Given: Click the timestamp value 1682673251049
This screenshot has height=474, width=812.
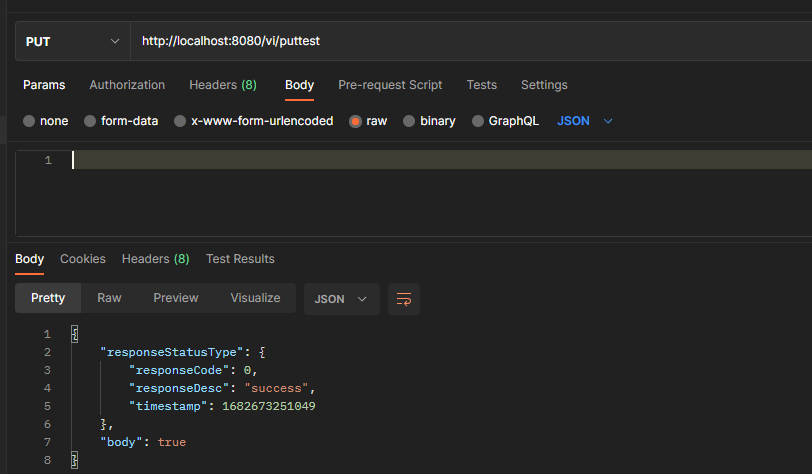Looking at the screenshot, I should coord(269,406).
